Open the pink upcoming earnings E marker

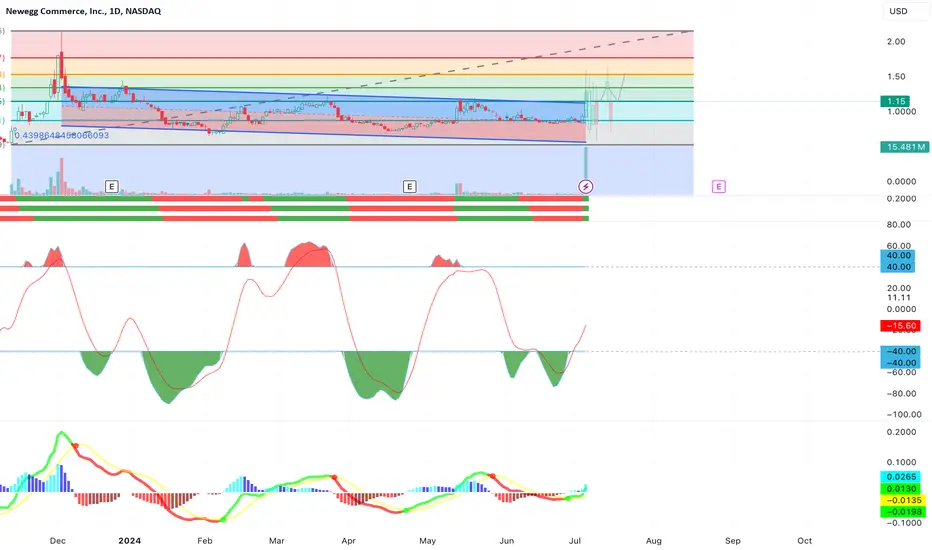pos(719,187)
